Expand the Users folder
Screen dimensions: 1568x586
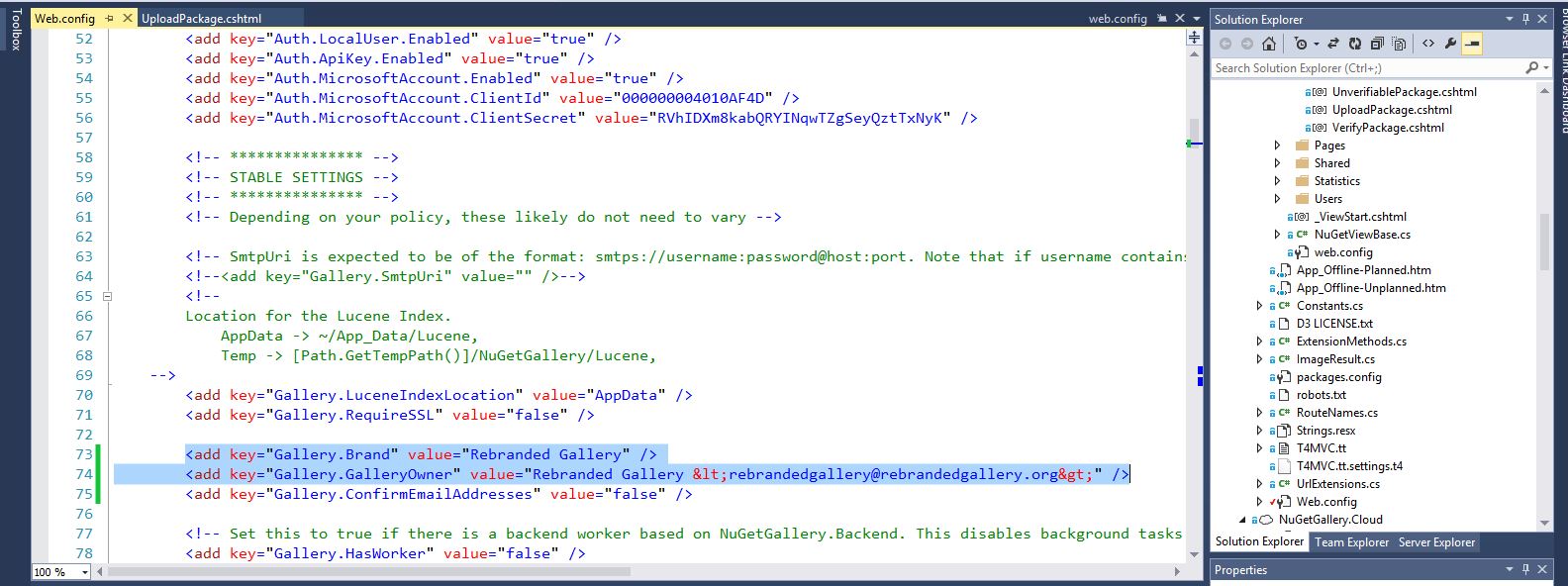click(x=1277, y=199)
